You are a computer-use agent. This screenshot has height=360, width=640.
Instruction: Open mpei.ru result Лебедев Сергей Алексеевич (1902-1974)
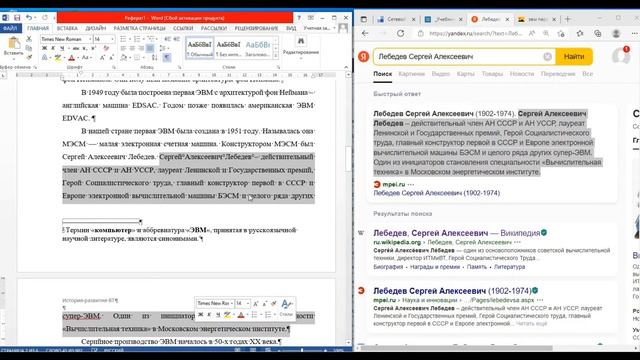(452, 291)
